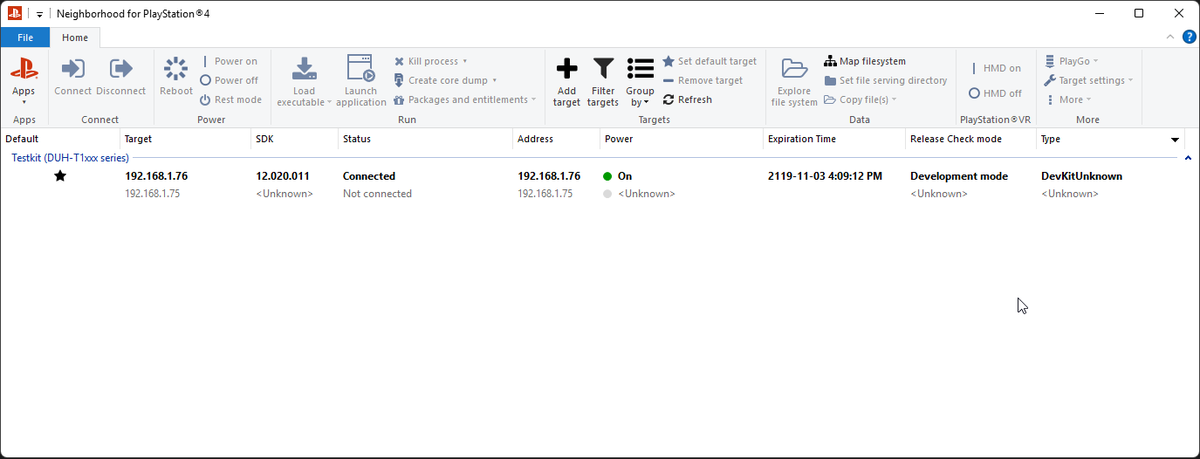The height and width of the screenshot is (459, 1200).
Task: Open Create core dump dropdown
Action: tap(445, 80)
